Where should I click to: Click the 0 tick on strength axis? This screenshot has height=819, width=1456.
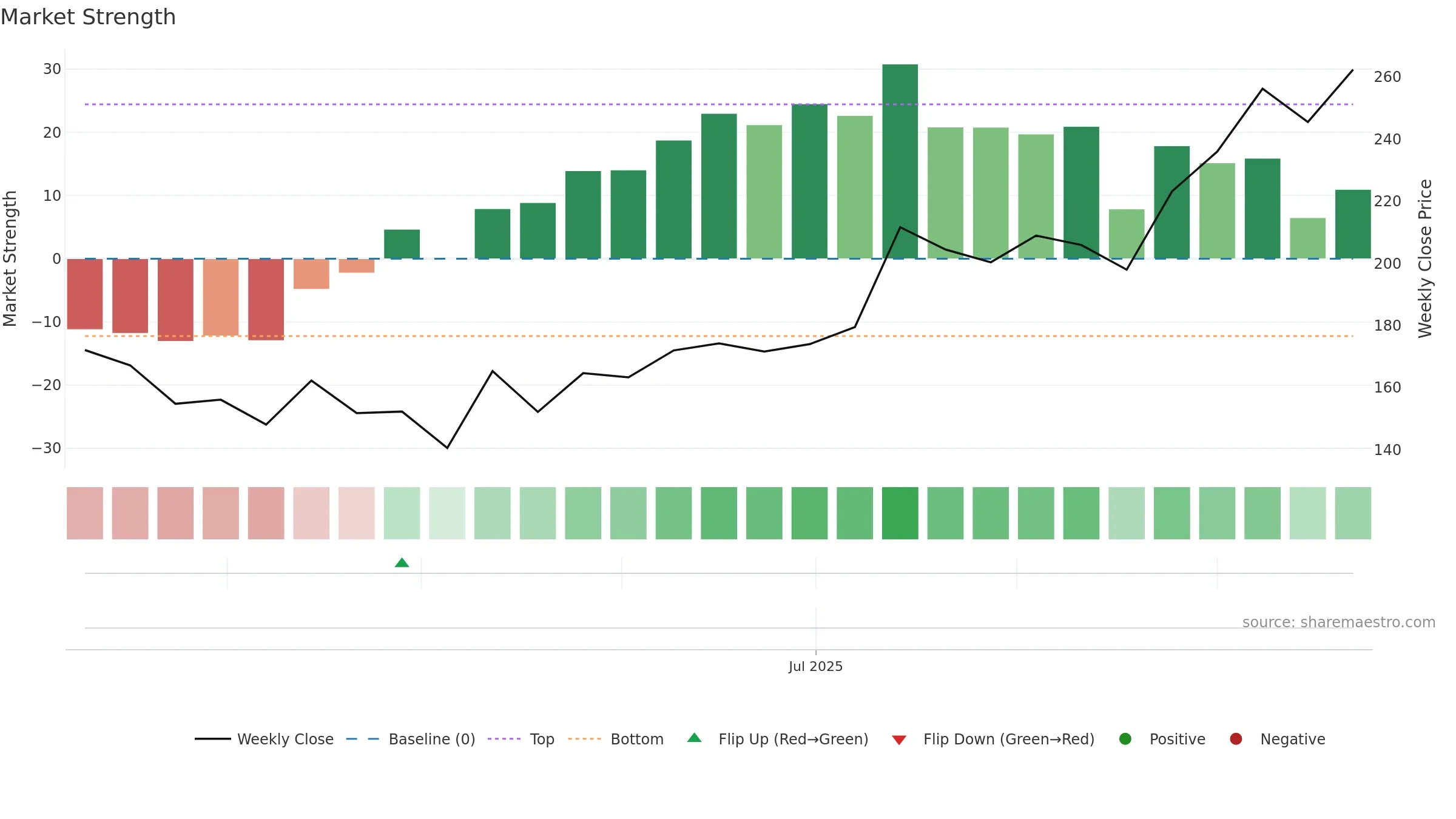[57, 259]
